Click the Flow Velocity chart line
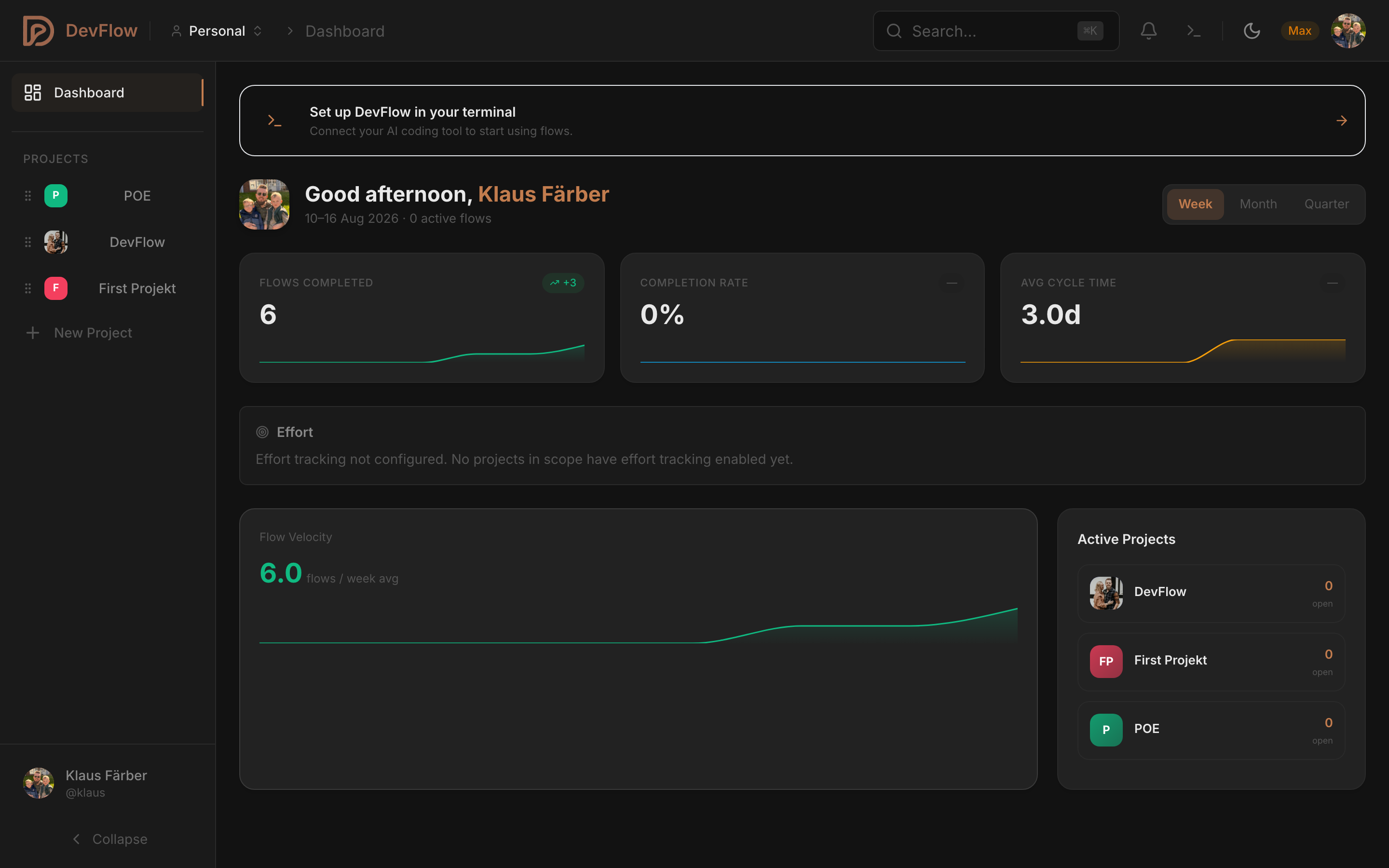 click(638, 627)
